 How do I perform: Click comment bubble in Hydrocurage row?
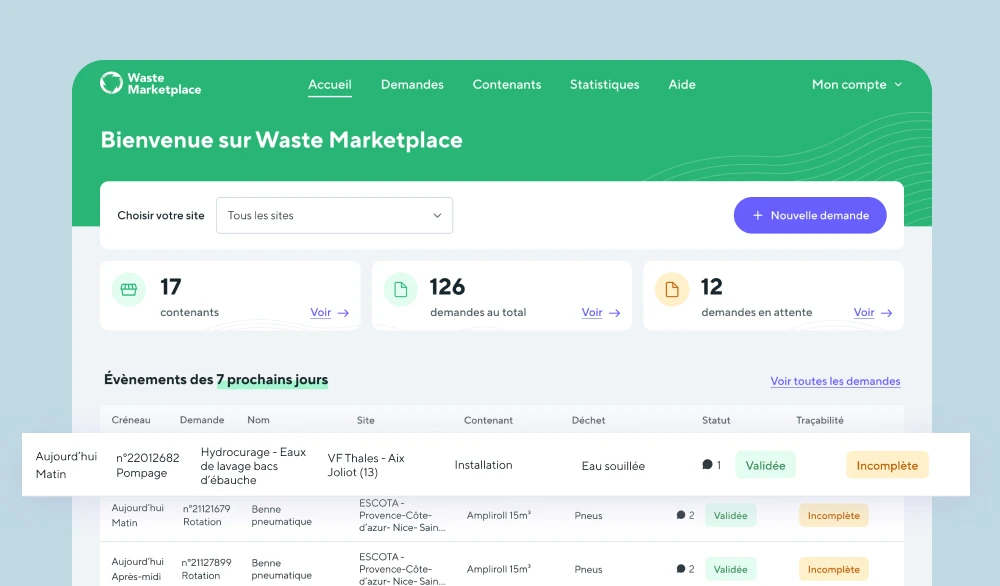[707, 464]
